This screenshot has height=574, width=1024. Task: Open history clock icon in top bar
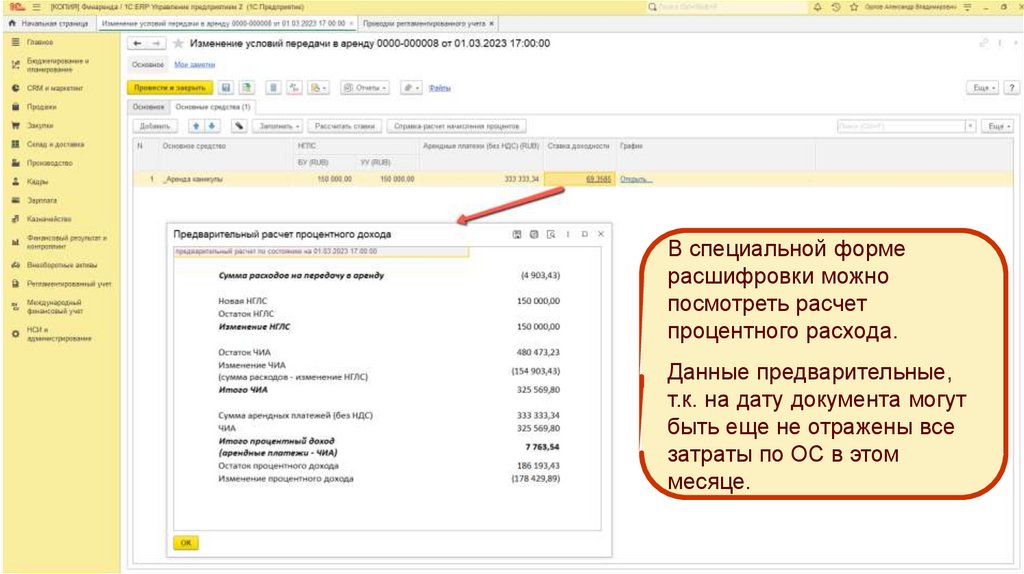[x=835, y=7]
